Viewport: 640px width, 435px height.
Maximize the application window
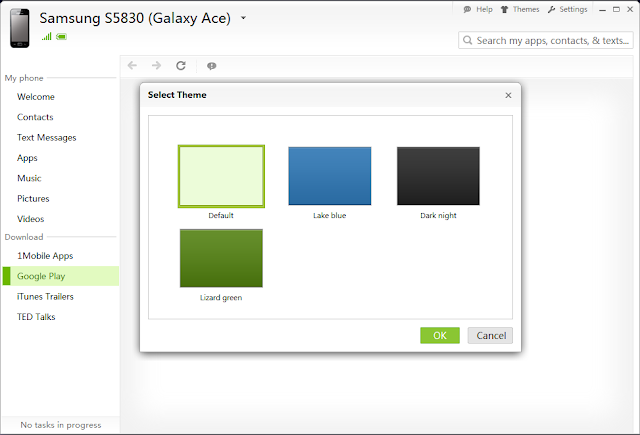[x=616, y=9]
